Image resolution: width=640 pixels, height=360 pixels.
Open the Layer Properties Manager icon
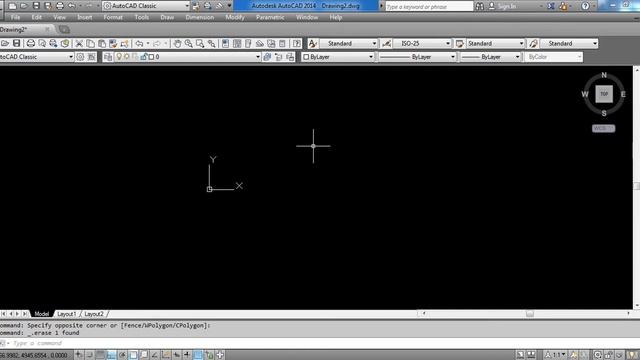(x=108, y=57)
